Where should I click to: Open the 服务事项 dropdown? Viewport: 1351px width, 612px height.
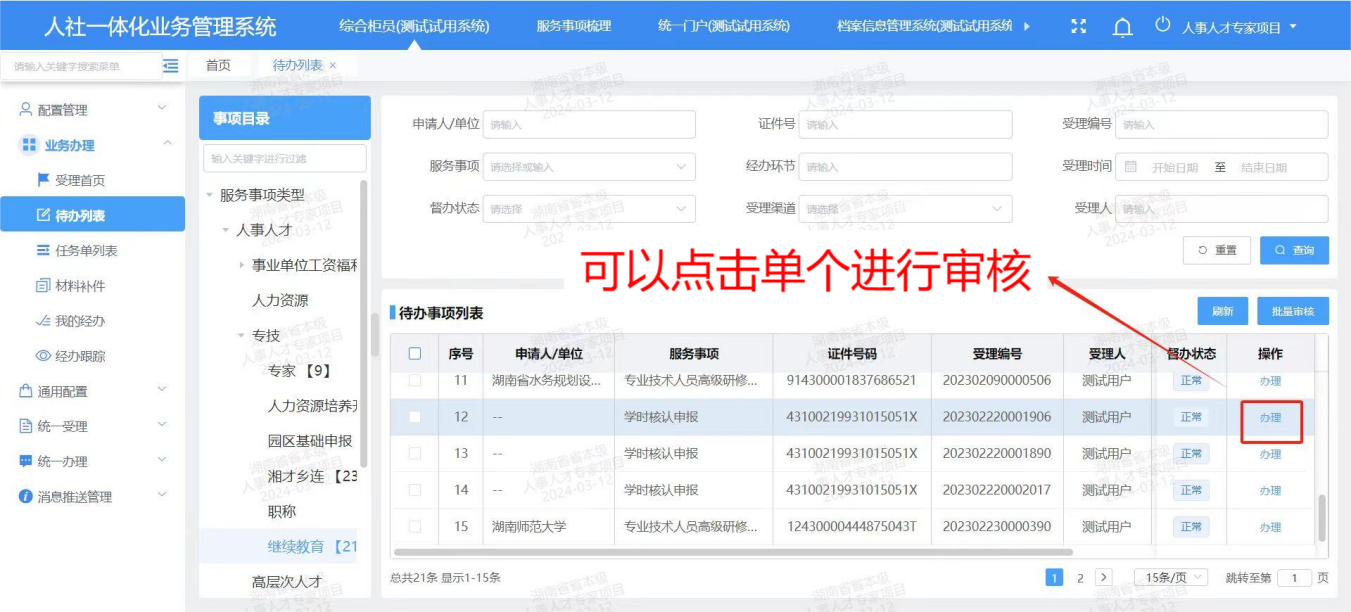(x=590, y=167)
